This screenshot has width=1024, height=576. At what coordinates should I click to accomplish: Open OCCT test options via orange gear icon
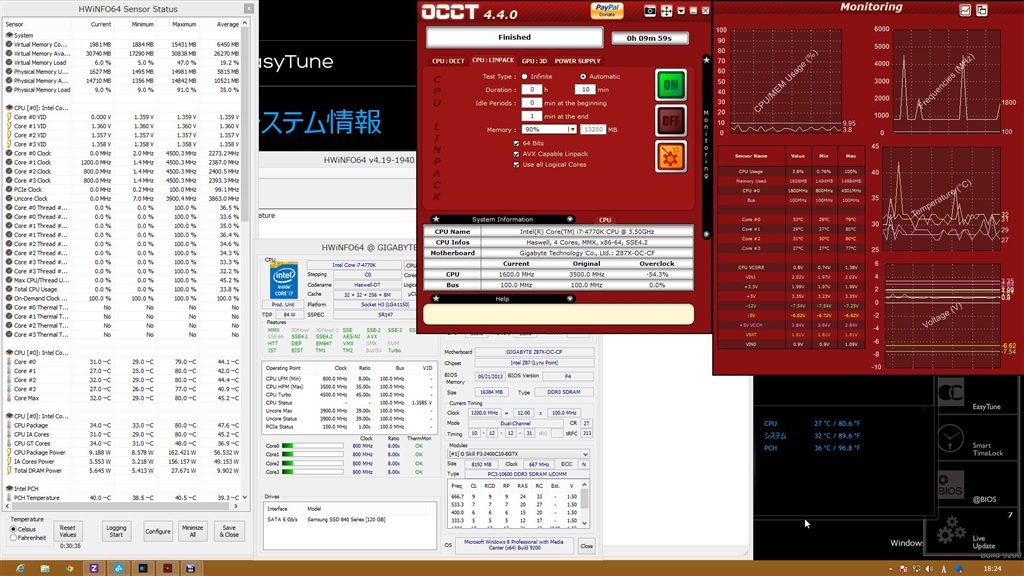click(x=671, y=157)
